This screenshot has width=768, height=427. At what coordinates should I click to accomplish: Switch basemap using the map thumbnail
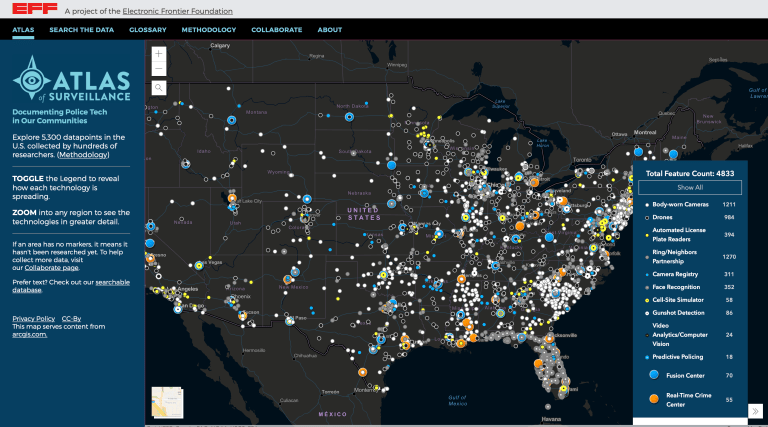(167, 400)
